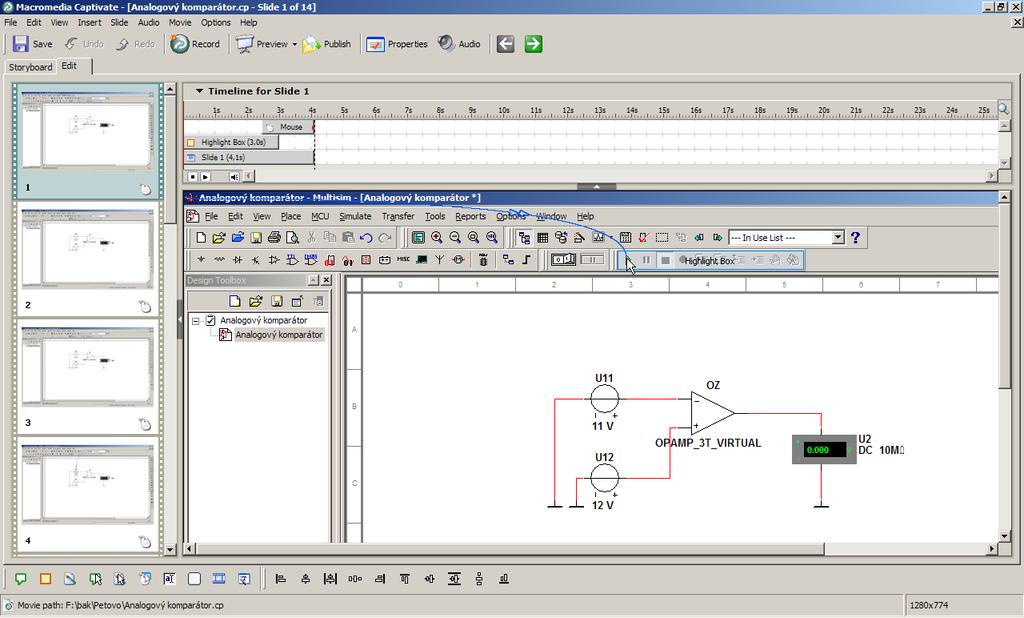Go to next slide with the green arrow
1024x618 pixels.
pos(534,44)
